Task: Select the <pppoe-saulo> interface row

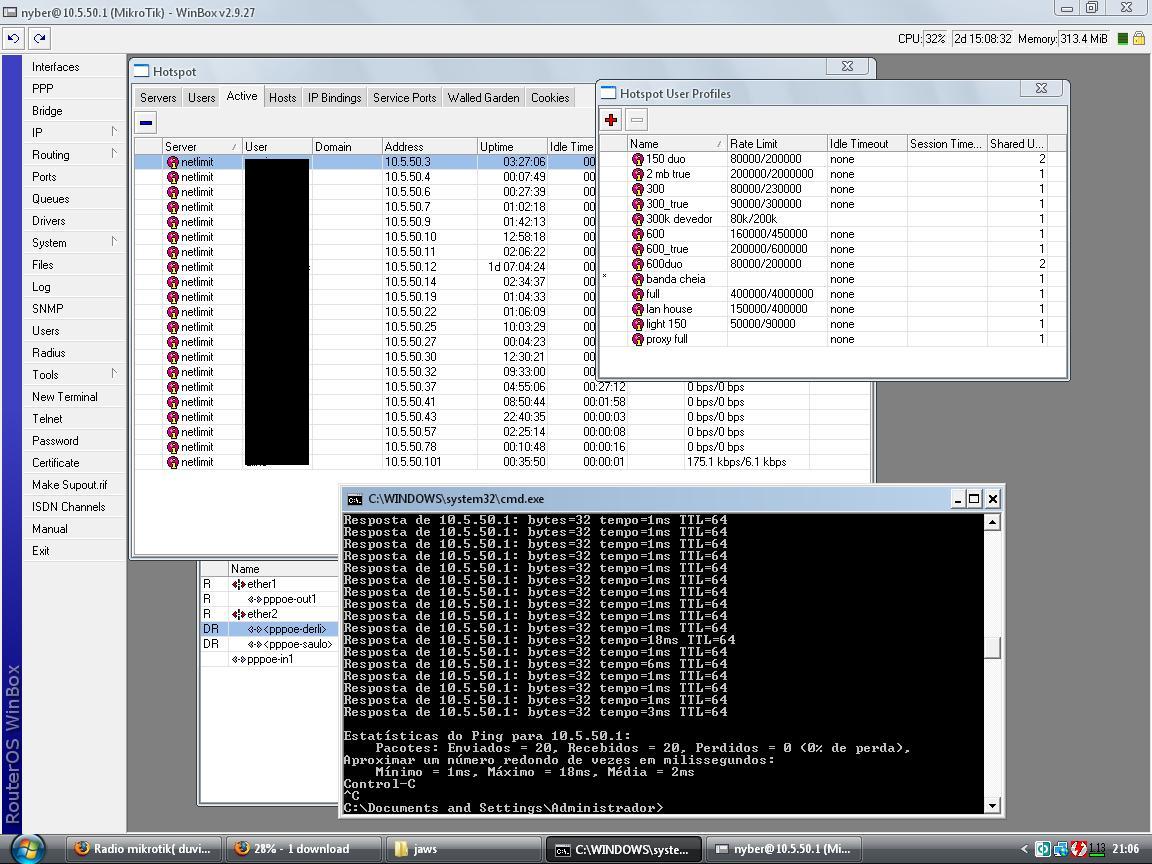Action: click(269, 644)
